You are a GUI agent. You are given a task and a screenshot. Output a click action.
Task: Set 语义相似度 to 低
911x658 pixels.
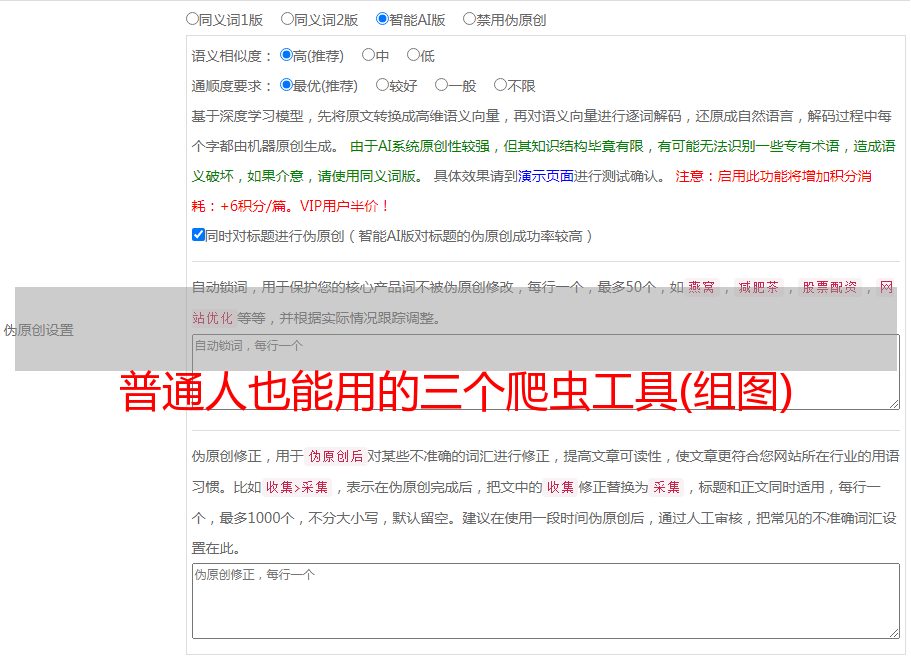413,56
